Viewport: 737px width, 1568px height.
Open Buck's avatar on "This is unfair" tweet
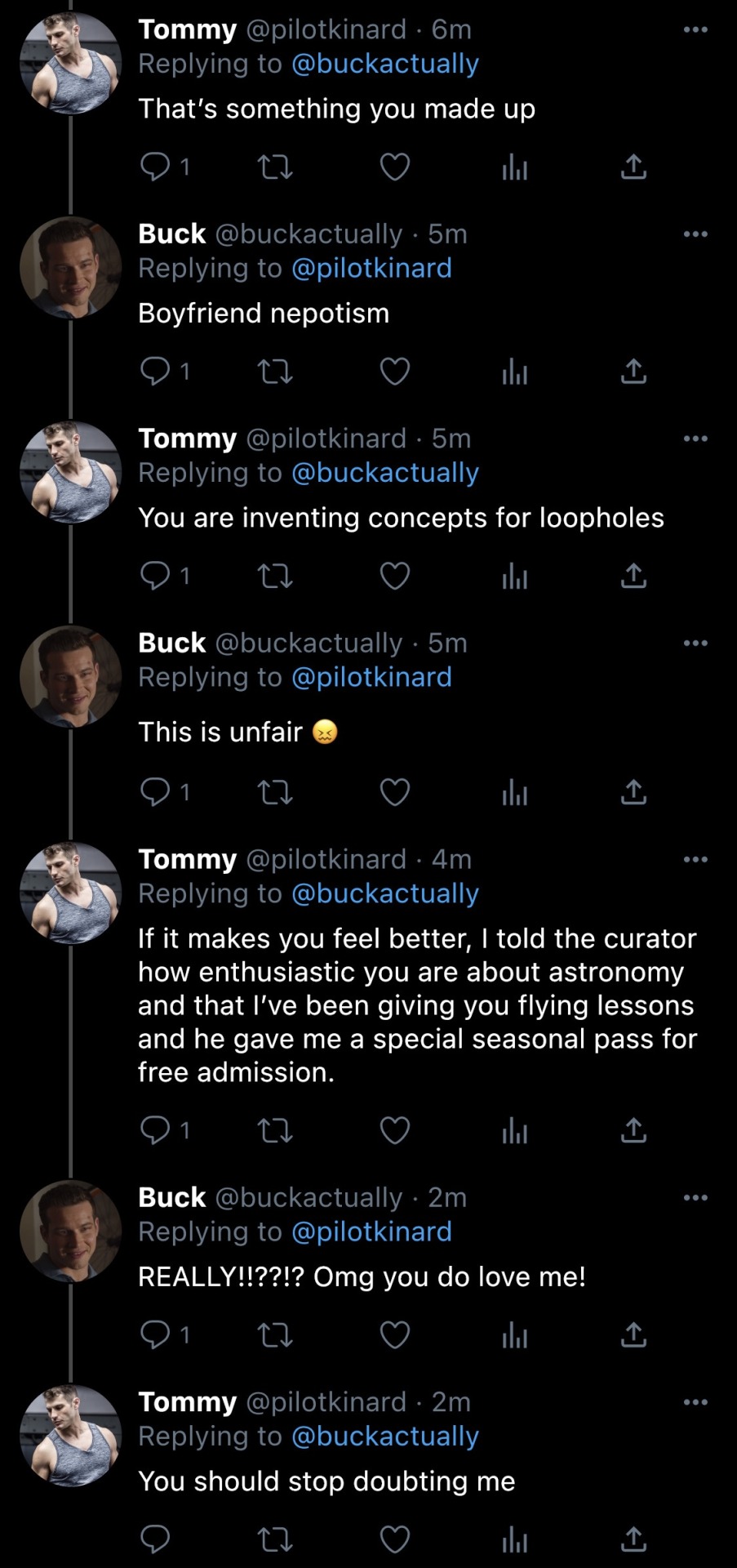click(x=70, y=676)
